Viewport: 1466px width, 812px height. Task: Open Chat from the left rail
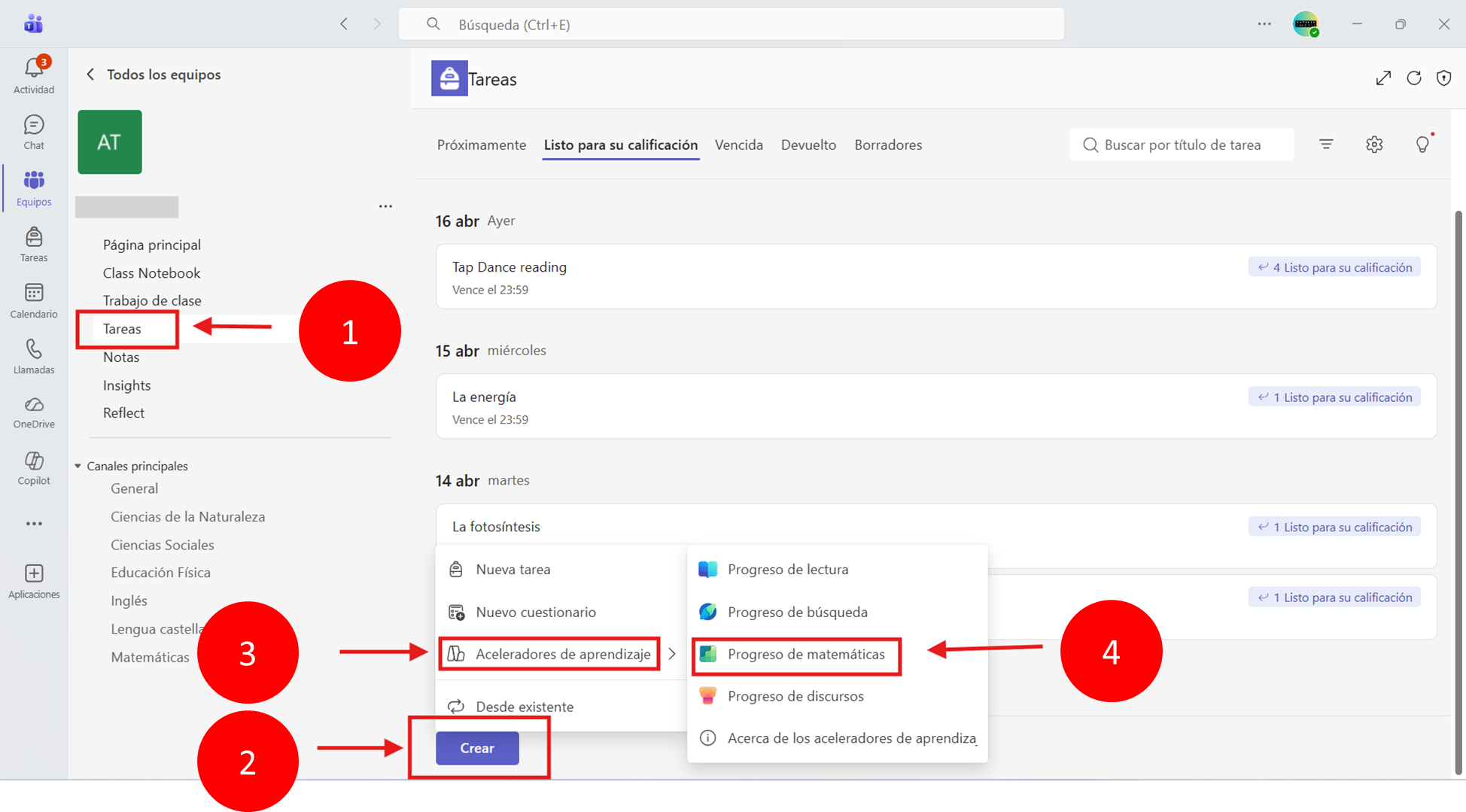[x=34, y=132]
